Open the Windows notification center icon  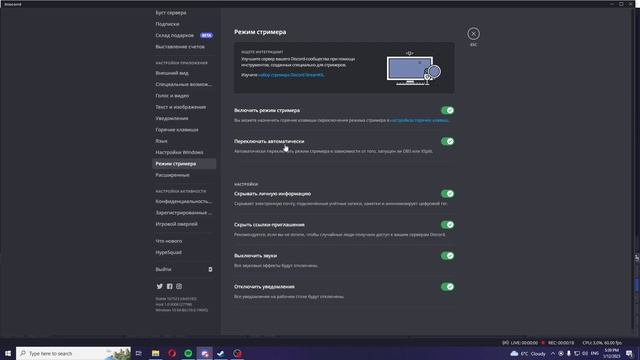(x=629, y=353)
